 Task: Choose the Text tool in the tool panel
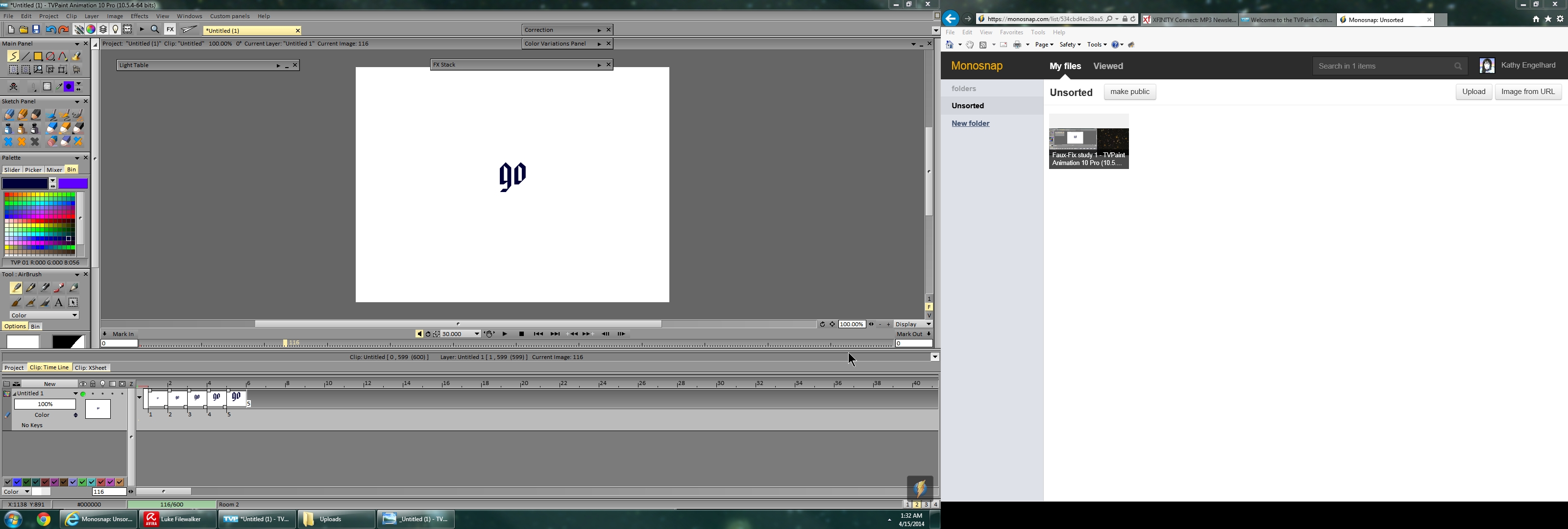click(59, 303)
